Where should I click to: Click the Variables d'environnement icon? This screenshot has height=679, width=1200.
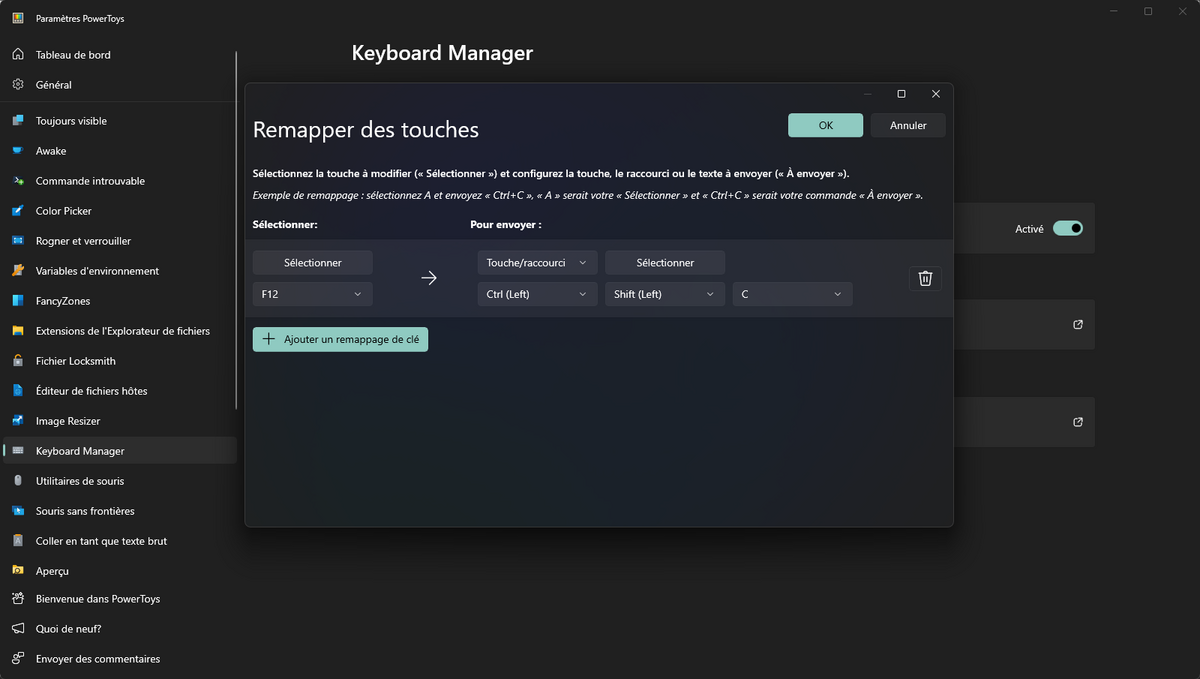pos(18,271)
